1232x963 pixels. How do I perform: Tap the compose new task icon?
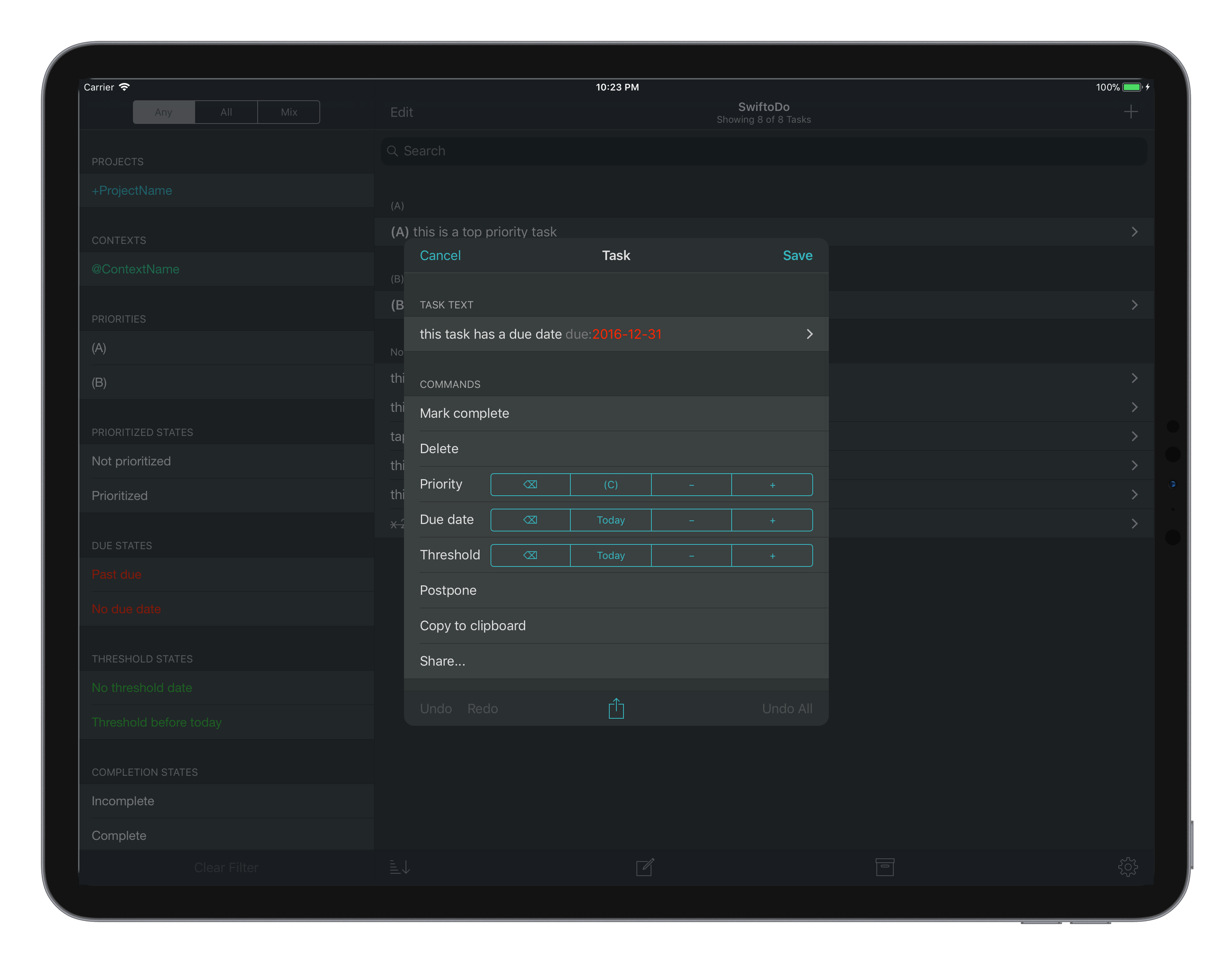(x=645, y=867)
